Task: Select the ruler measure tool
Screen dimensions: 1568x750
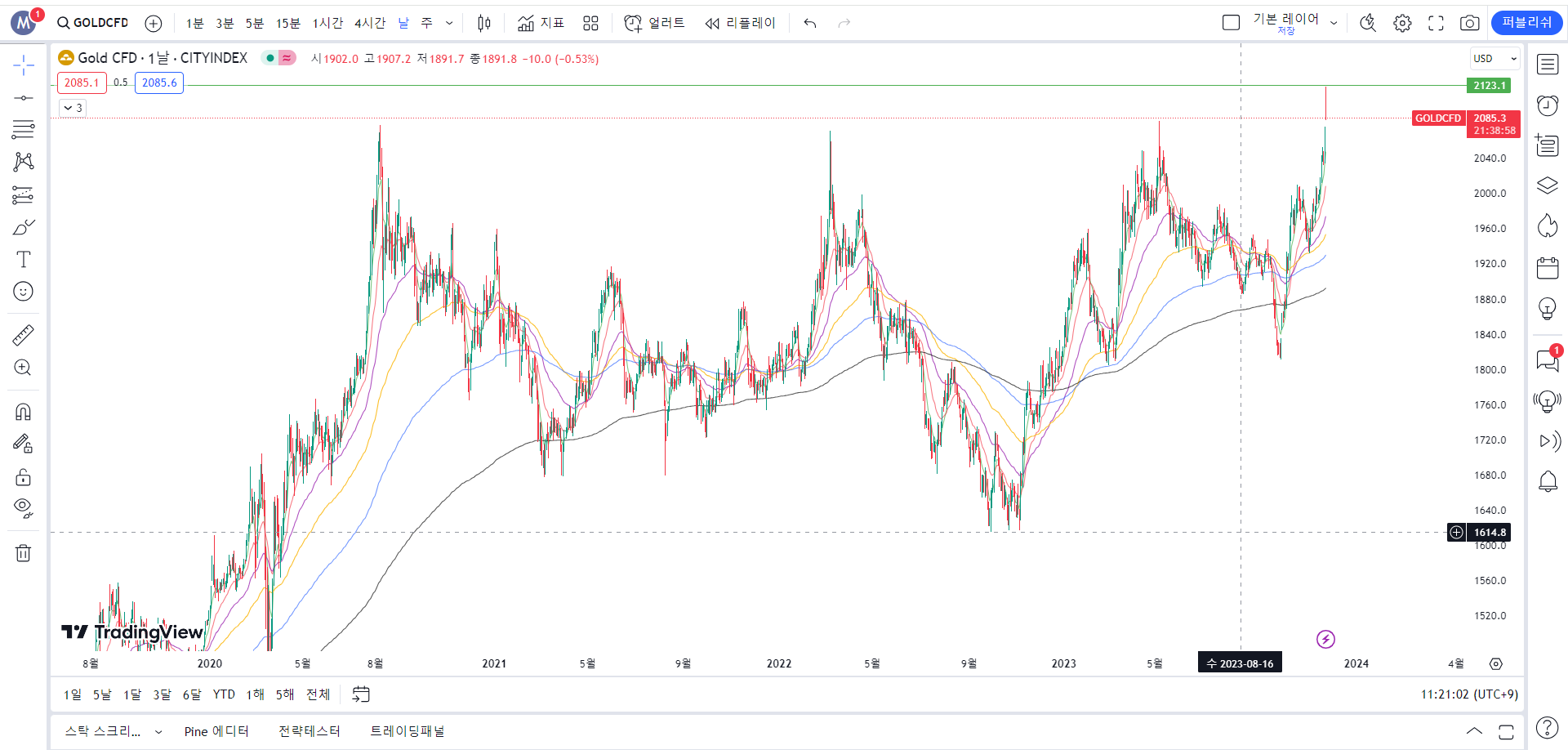Action: 23,335
